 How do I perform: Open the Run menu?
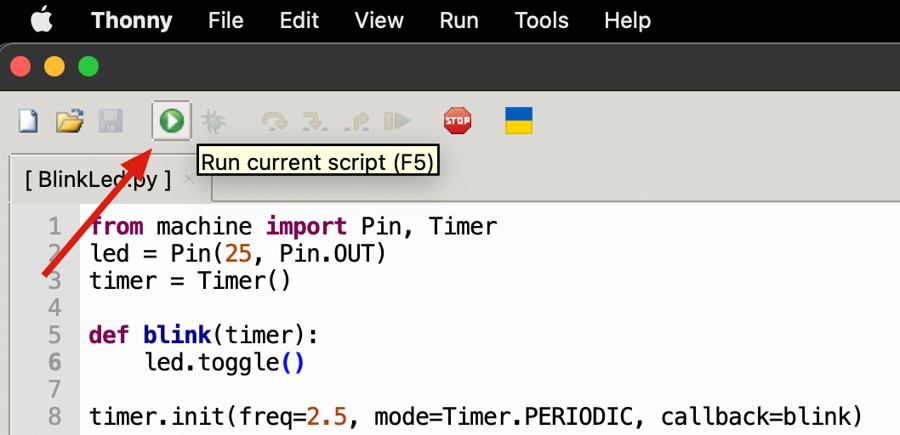coord(459,20)
